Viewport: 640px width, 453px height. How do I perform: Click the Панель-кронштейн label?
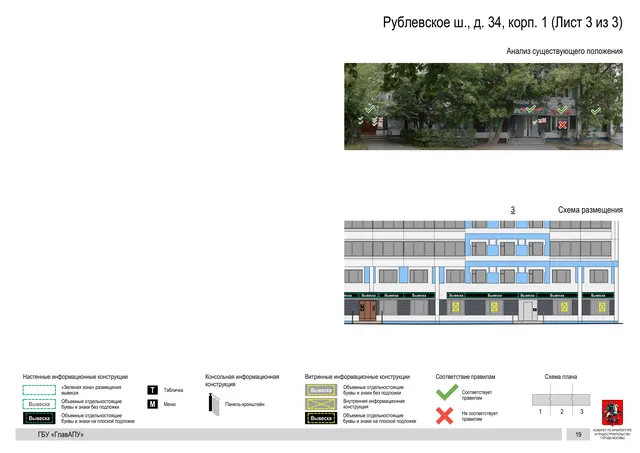pos(244,404)
